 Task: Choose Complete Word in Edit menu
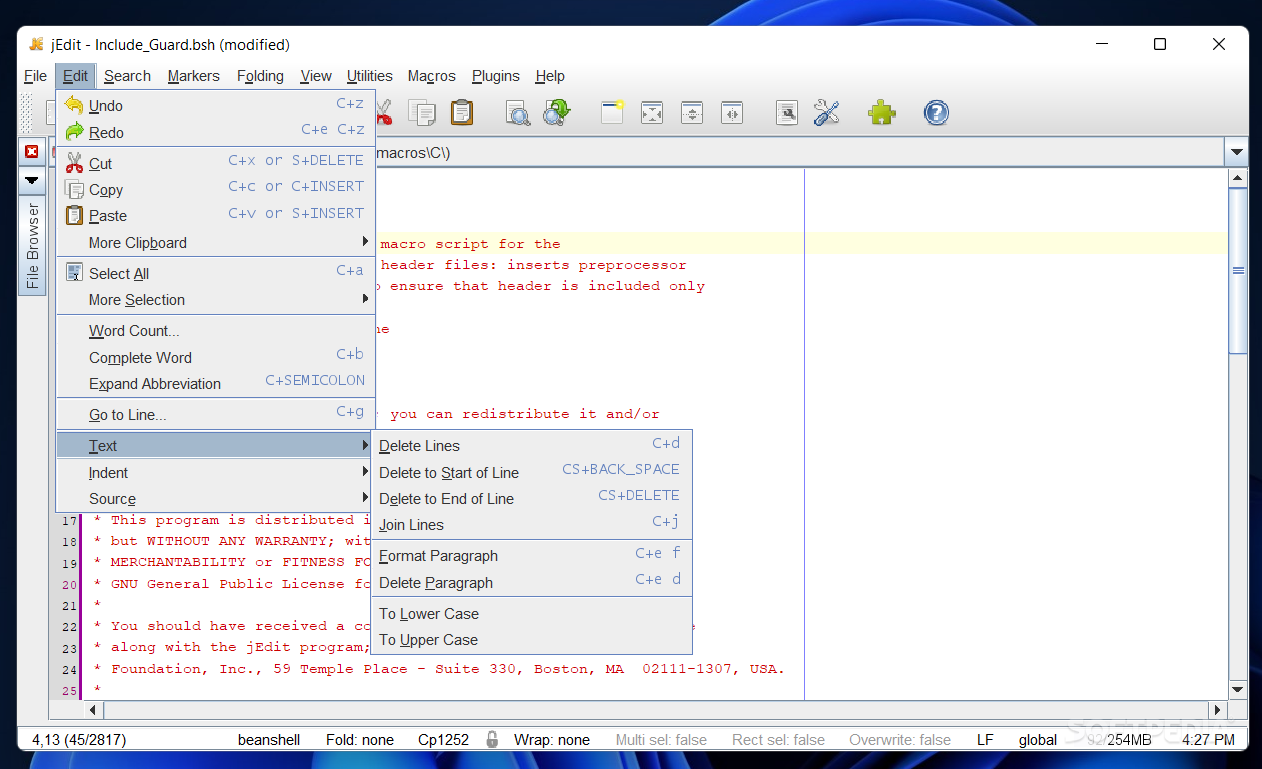(x=215, y=357)
